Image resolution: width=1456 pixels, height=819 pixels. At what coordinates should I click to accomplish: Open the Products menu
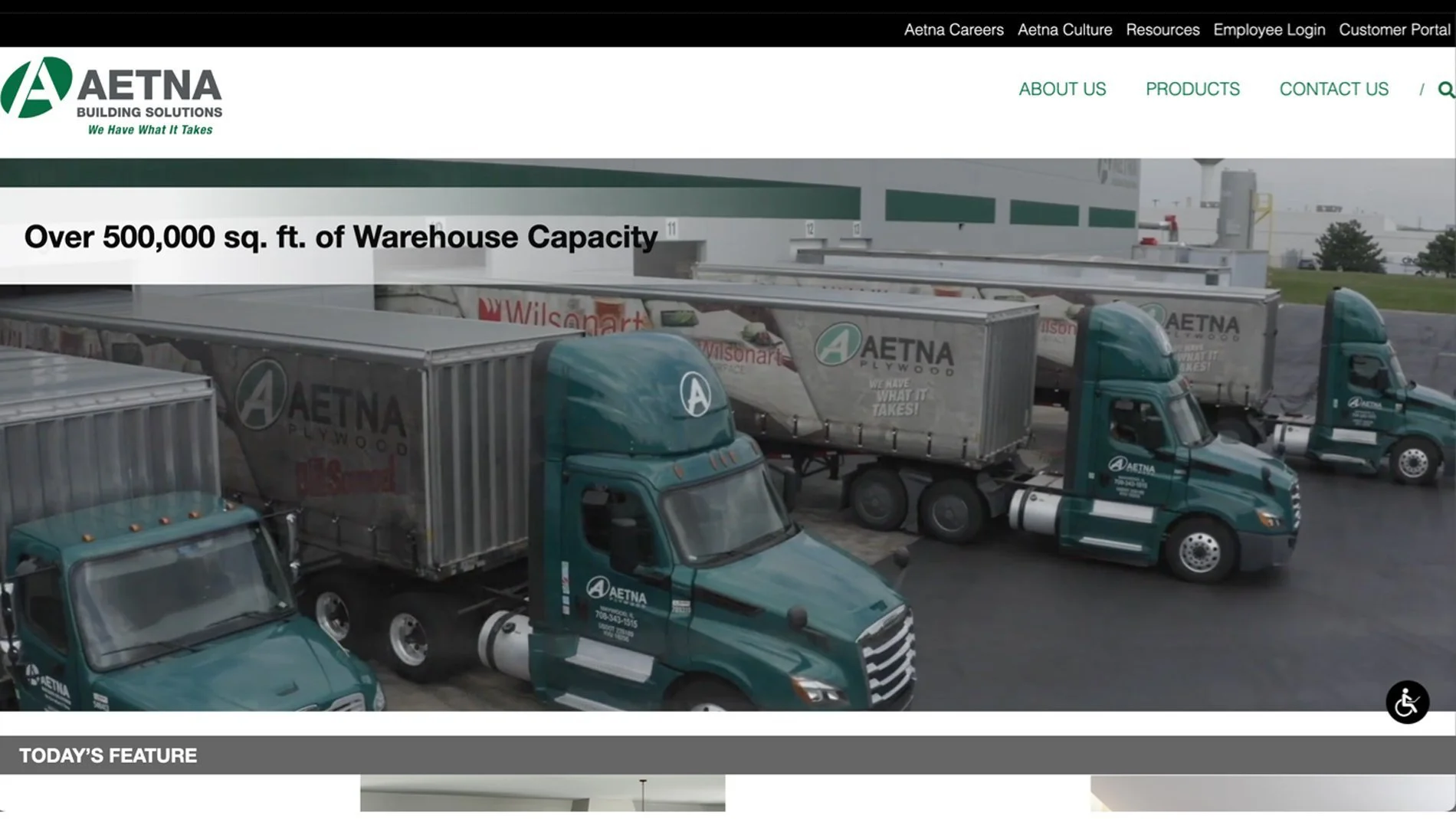tap(1192, 89)
